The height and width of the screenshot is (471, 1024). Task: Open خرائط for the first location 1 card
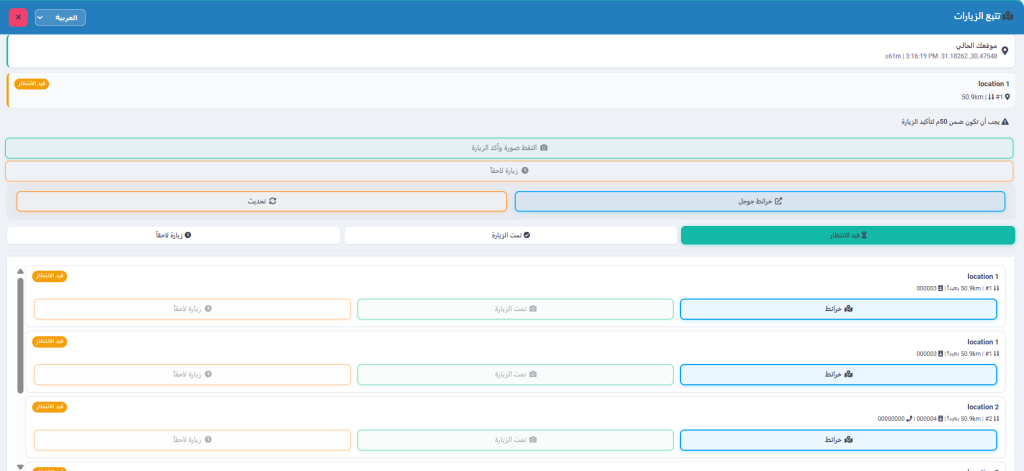coord(838,309)
